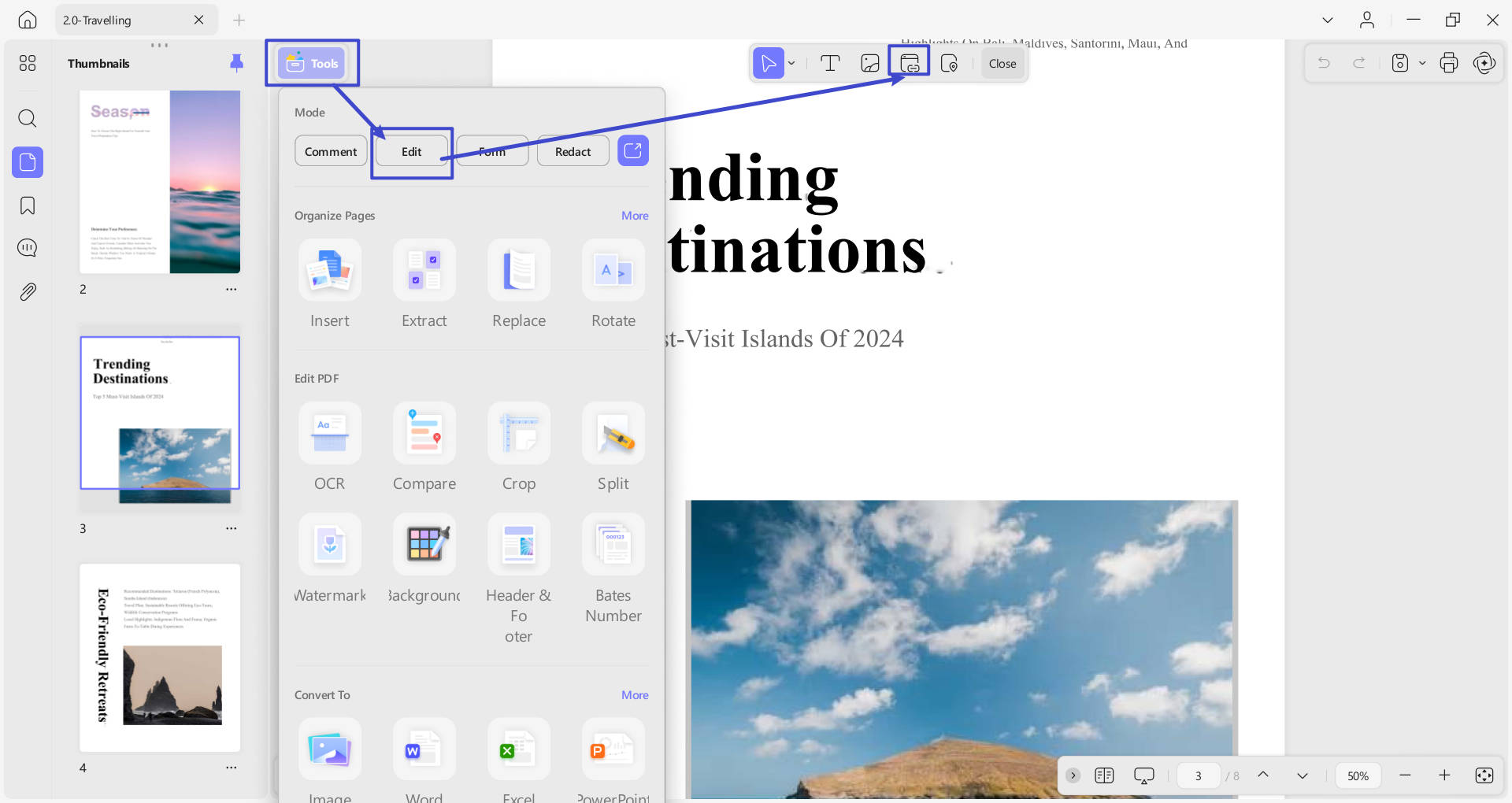Open the Search panel in the left sidebar

coord(28,118)
